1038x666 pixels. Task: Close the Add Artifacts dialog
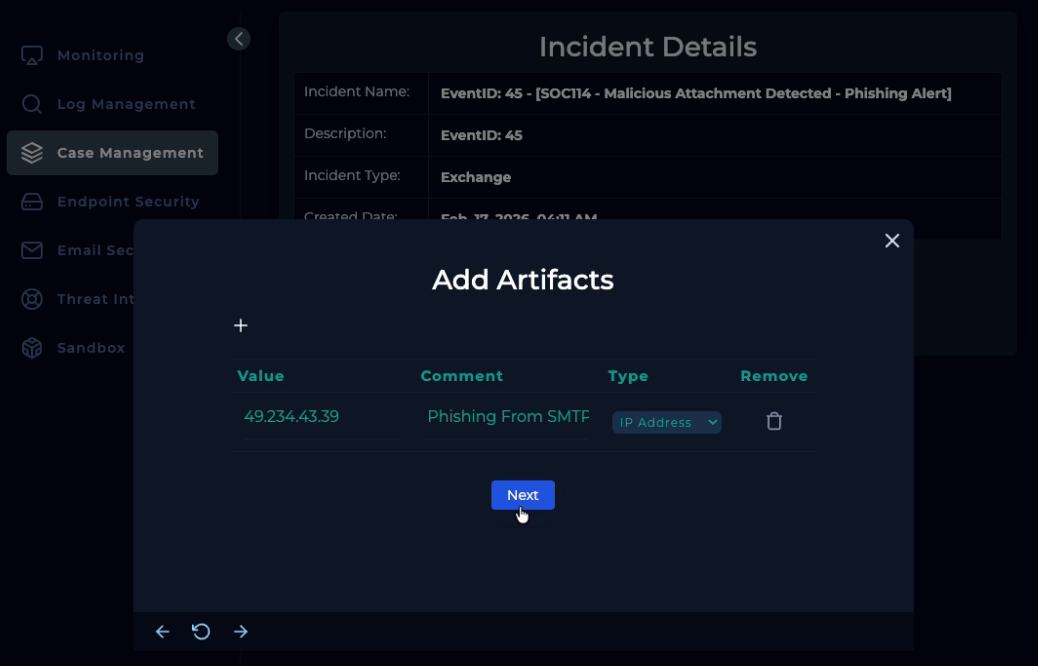pyautogui.click(x=892, y=241)
